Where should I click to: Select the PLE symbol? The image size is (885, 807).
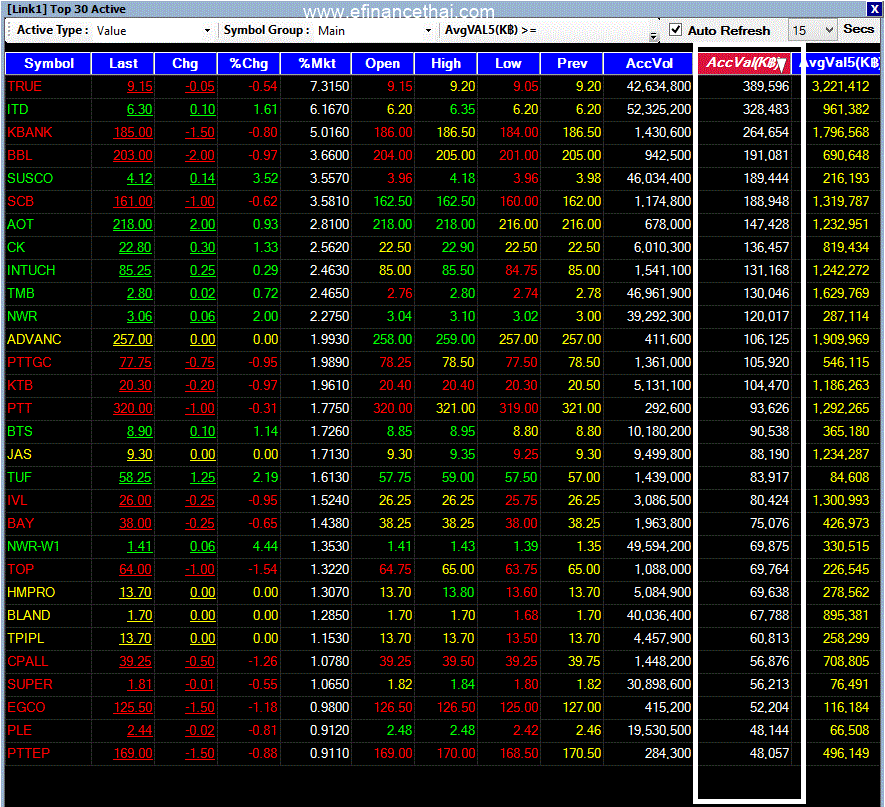(19, 730)
